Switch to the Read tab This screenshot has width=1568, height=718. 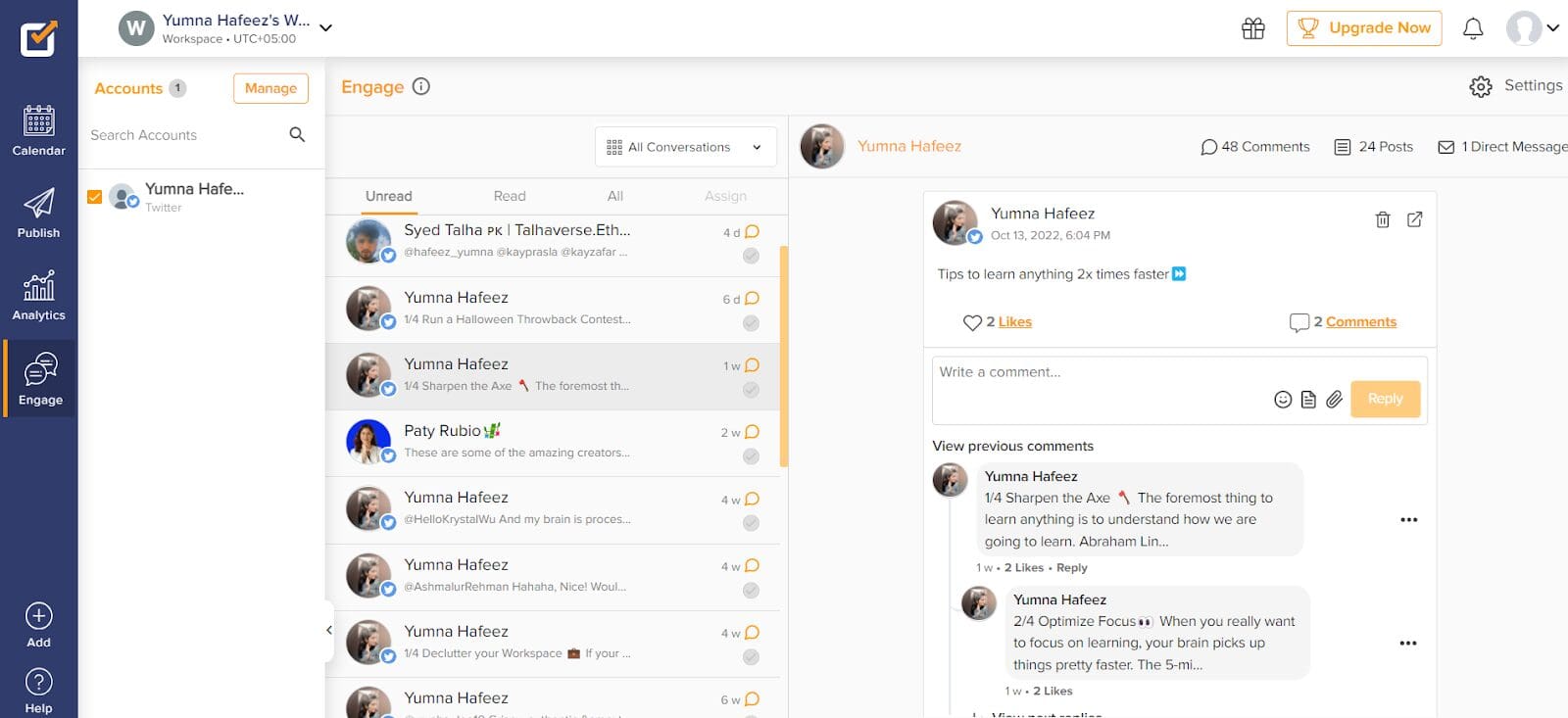pyautogui.click(x=509, y=196)
